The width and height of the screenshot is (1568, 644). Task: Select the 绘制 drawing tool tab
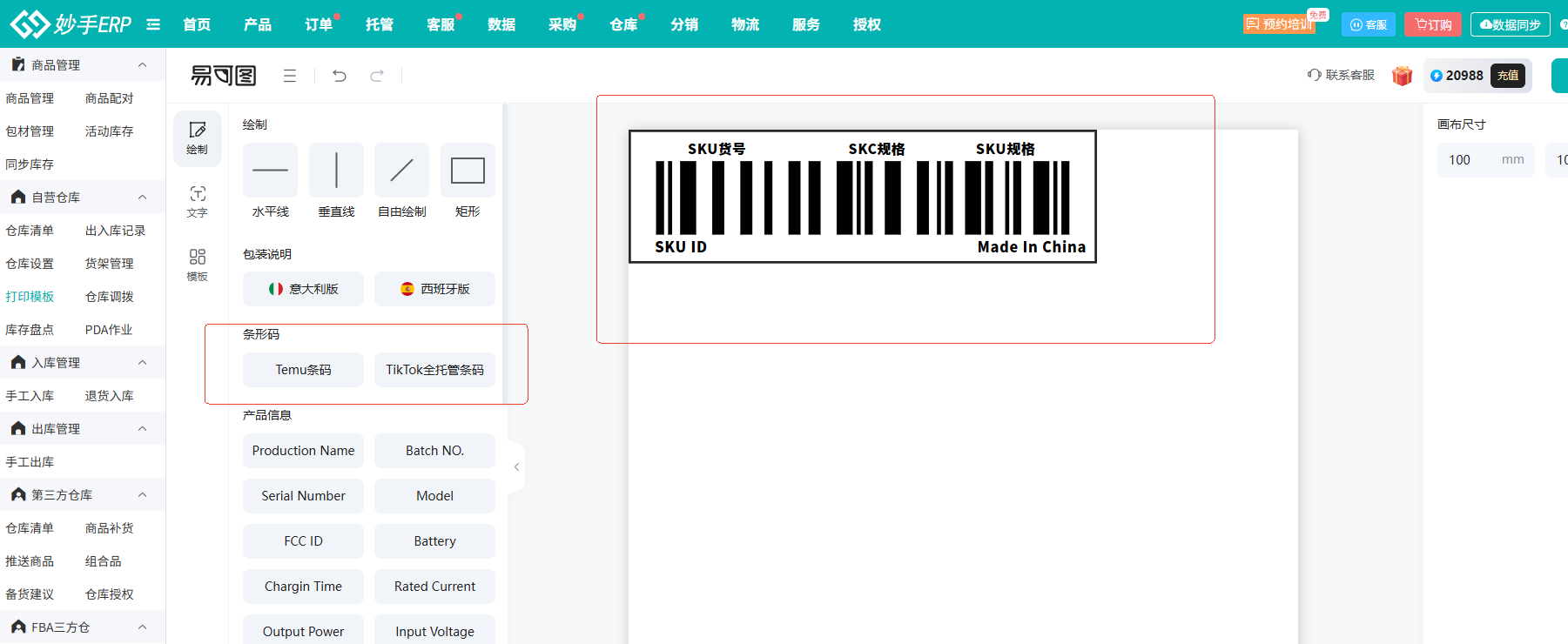pos(198,138)
